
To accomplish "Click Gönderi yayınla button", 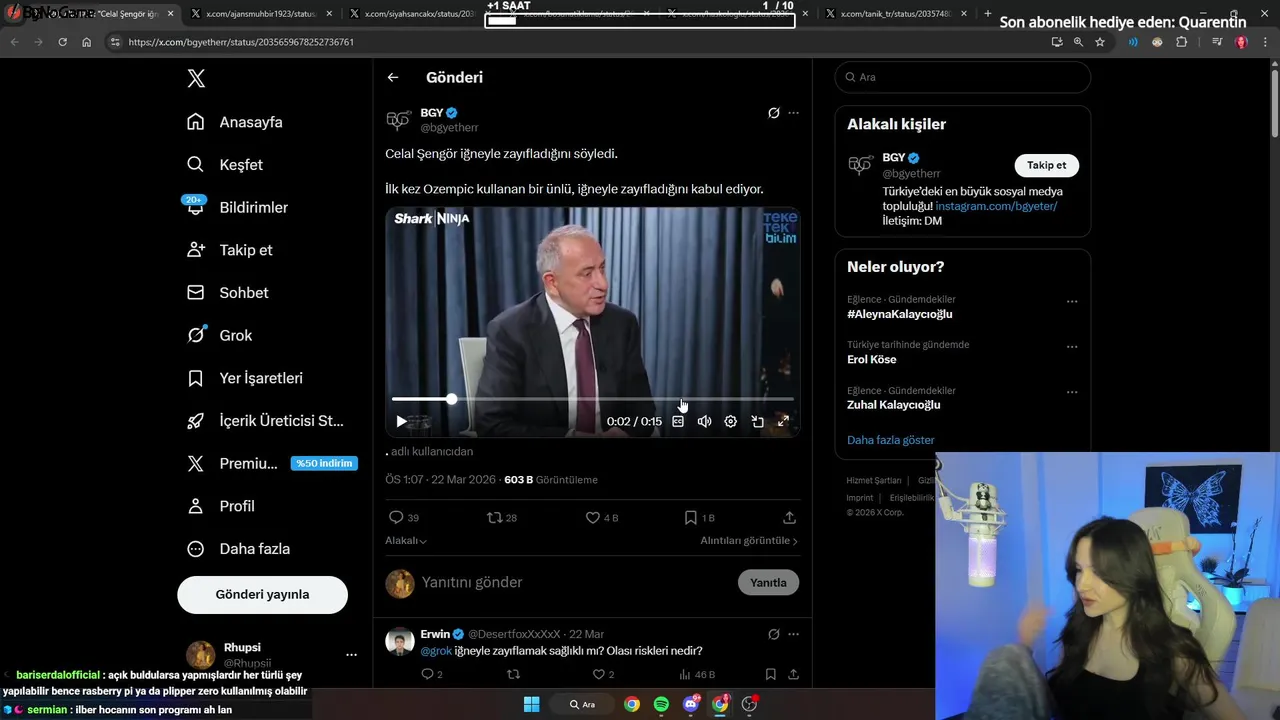I will (x=262, y=594).
